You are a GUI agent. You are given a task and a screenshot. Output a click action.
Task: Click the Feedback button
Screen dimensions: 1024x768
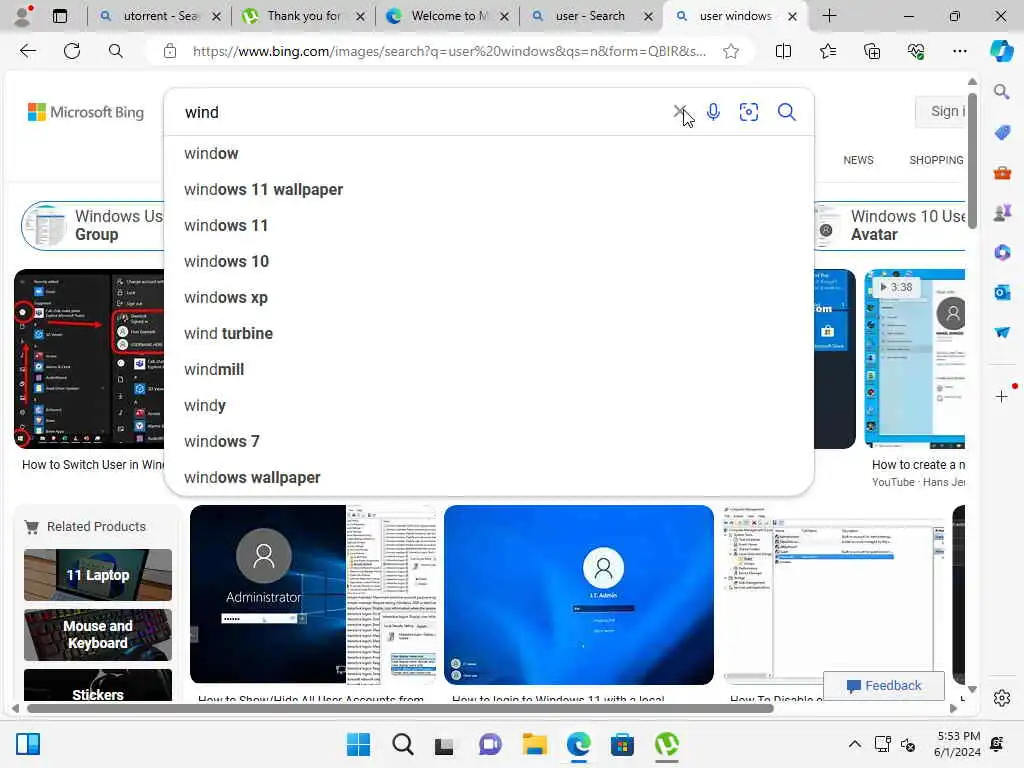click(884, 686)
